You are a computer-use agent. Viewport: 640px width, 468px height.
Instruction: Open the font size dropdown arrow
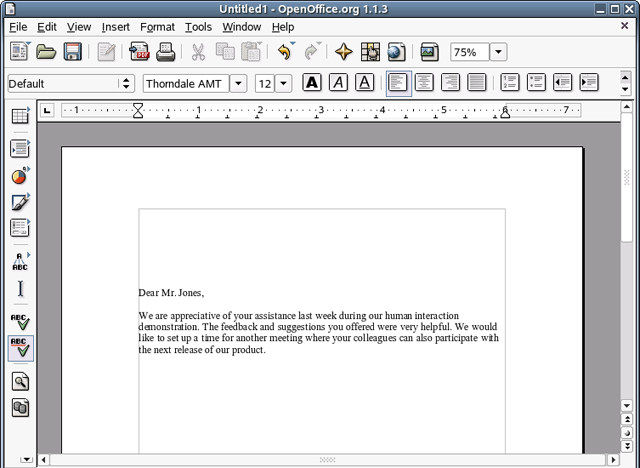(283, 84)
